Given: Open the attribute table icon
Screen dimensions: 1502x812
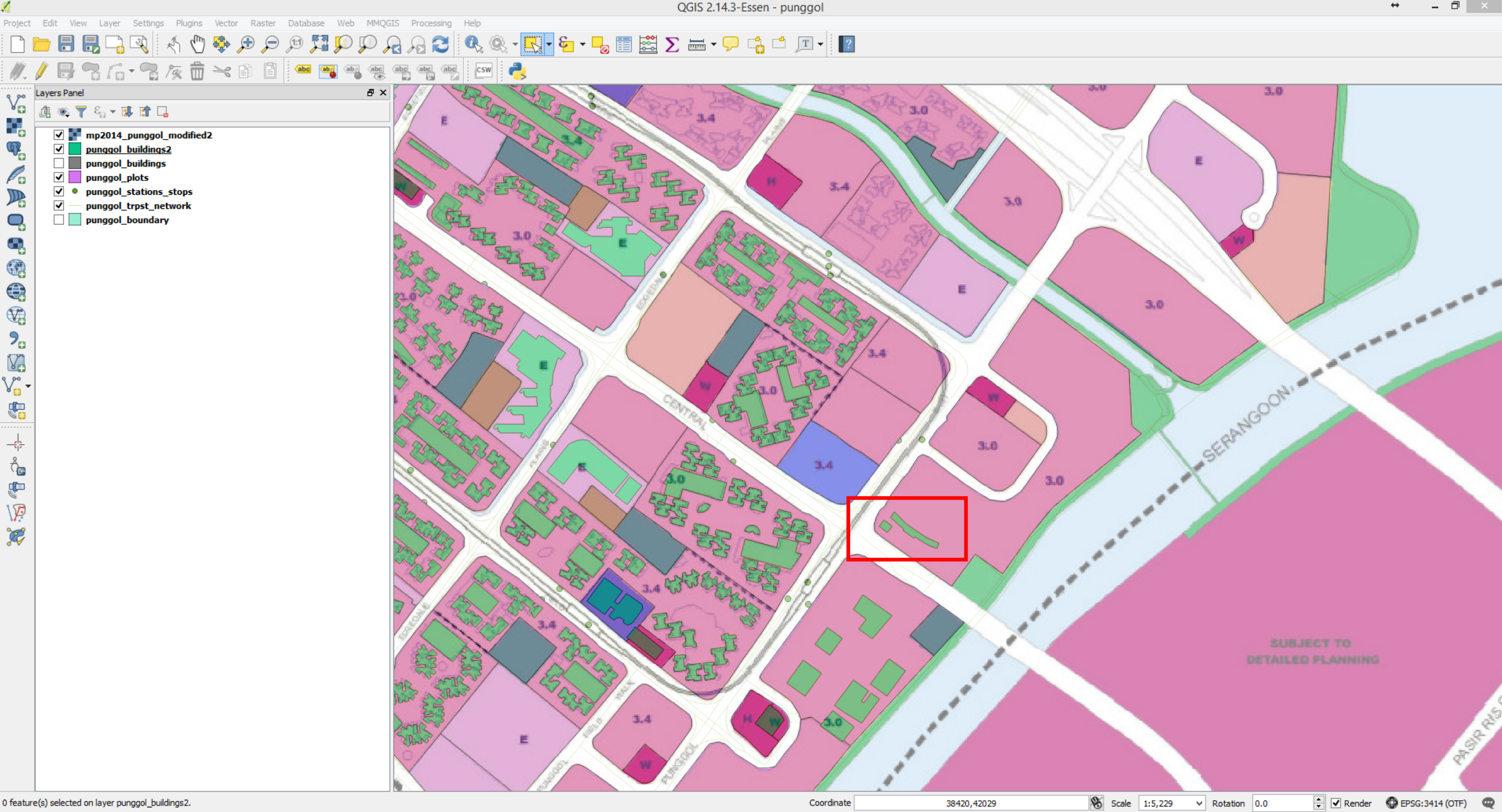Looking at the screenshot, I should [624, 44].
